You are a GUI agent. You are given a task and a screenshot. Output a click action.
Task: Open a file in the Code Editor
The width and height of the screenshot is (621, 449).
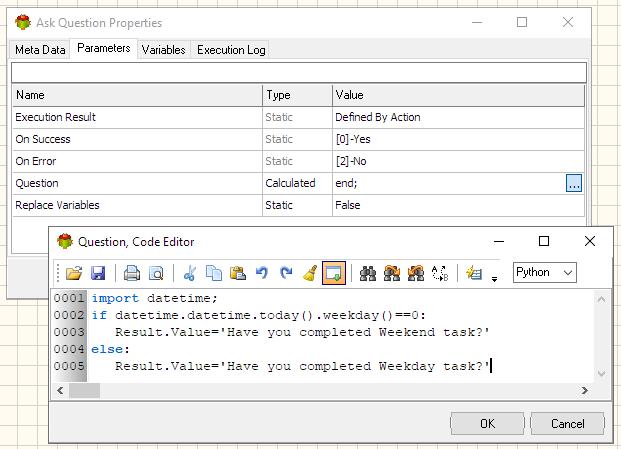tap(74, 273)
